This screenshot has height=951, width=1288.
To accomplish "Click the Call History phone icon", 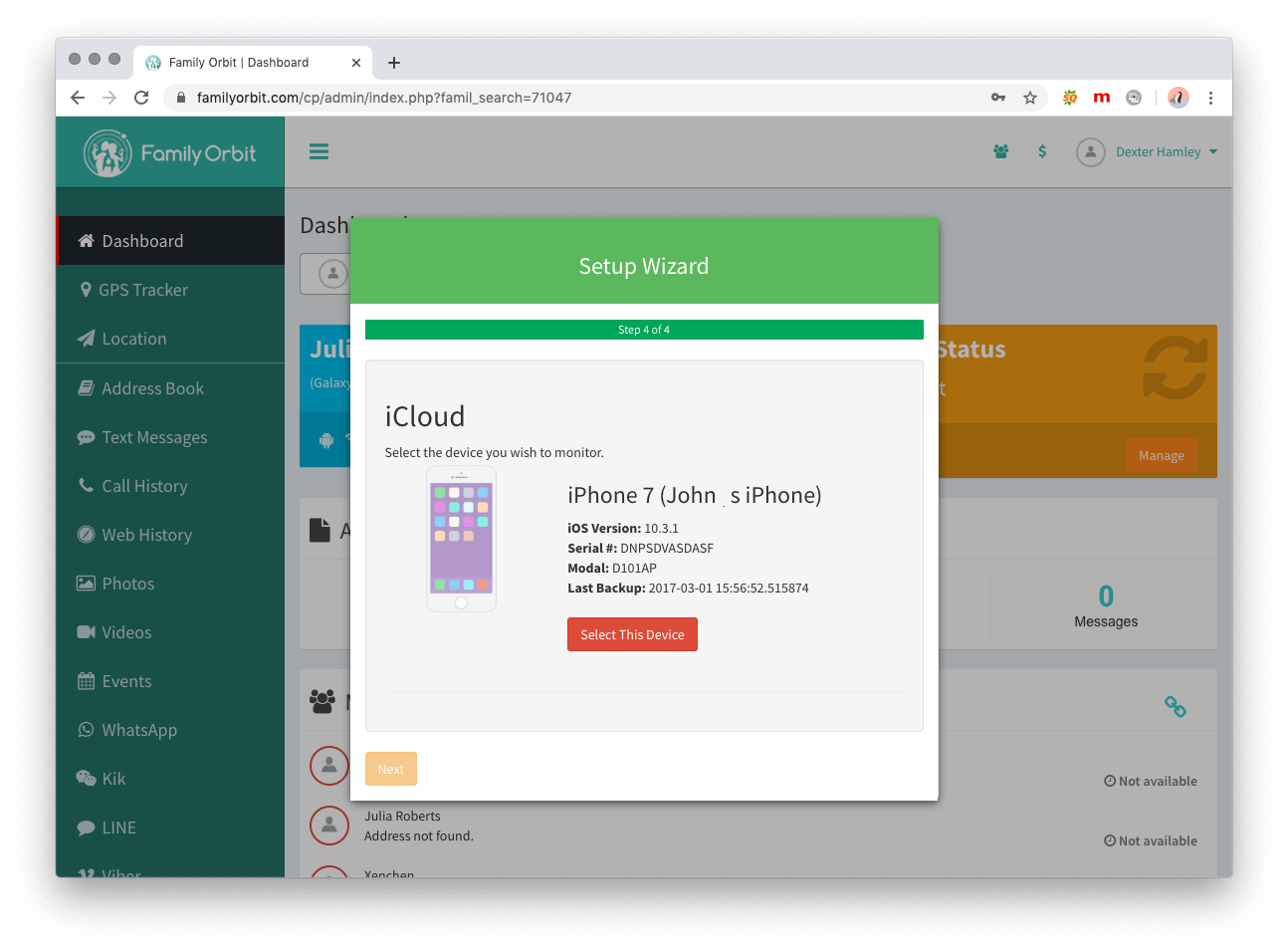I will point(87,486).
